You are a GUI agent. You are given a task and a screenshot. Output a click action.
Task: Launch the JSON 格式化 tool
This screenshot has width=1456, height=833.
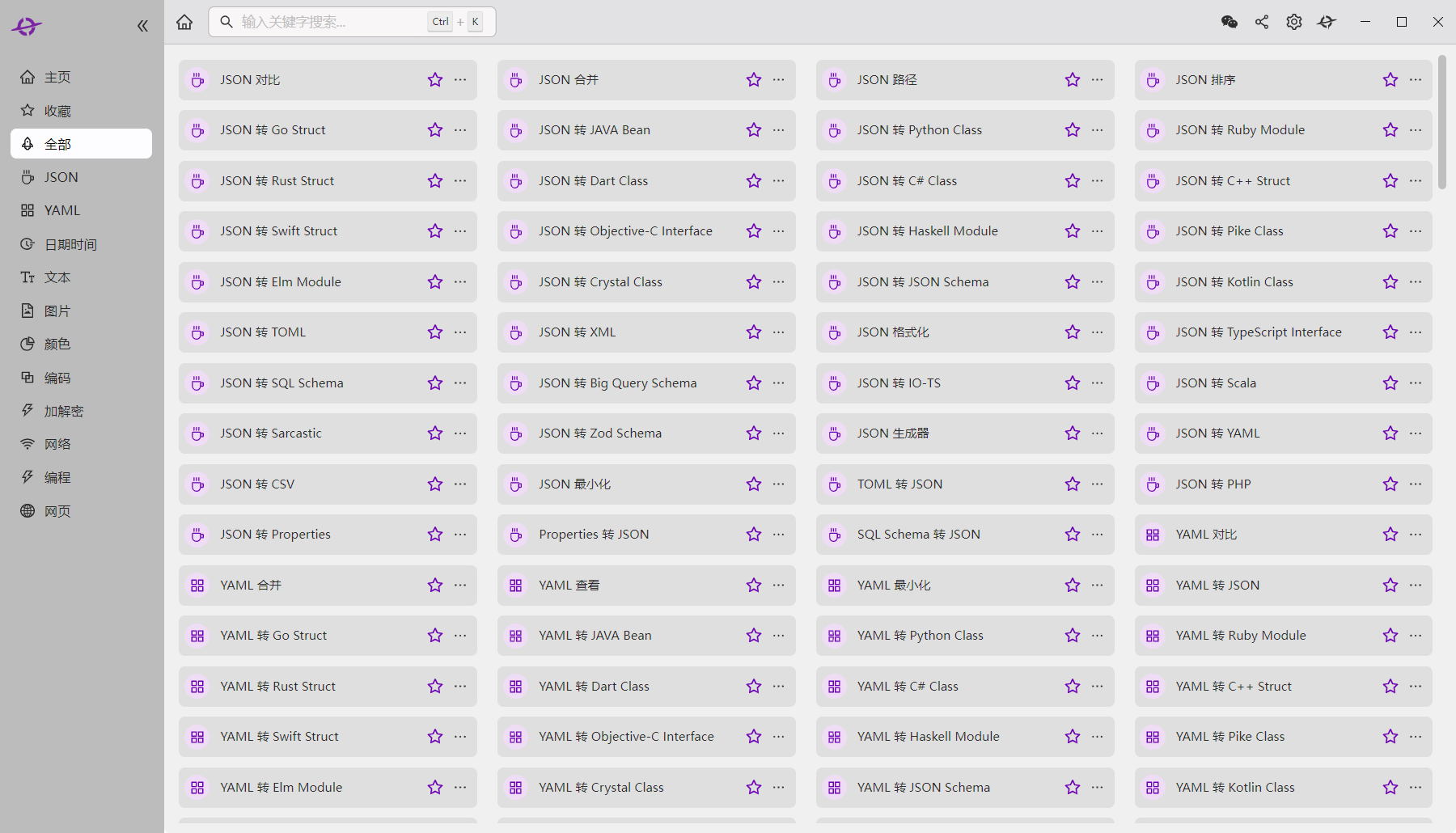[893, 332]
